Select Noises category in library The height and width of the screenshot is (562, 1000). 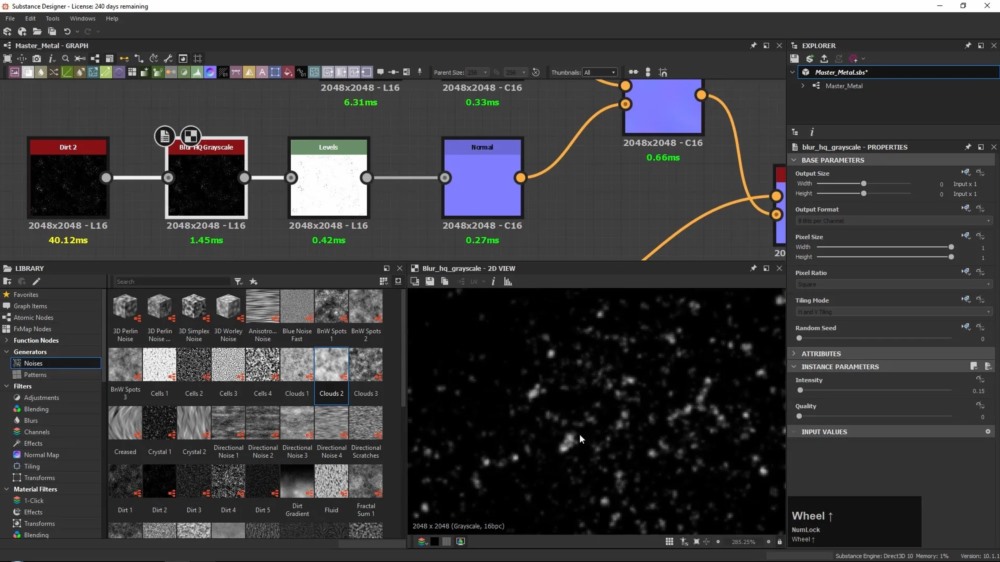55,363
